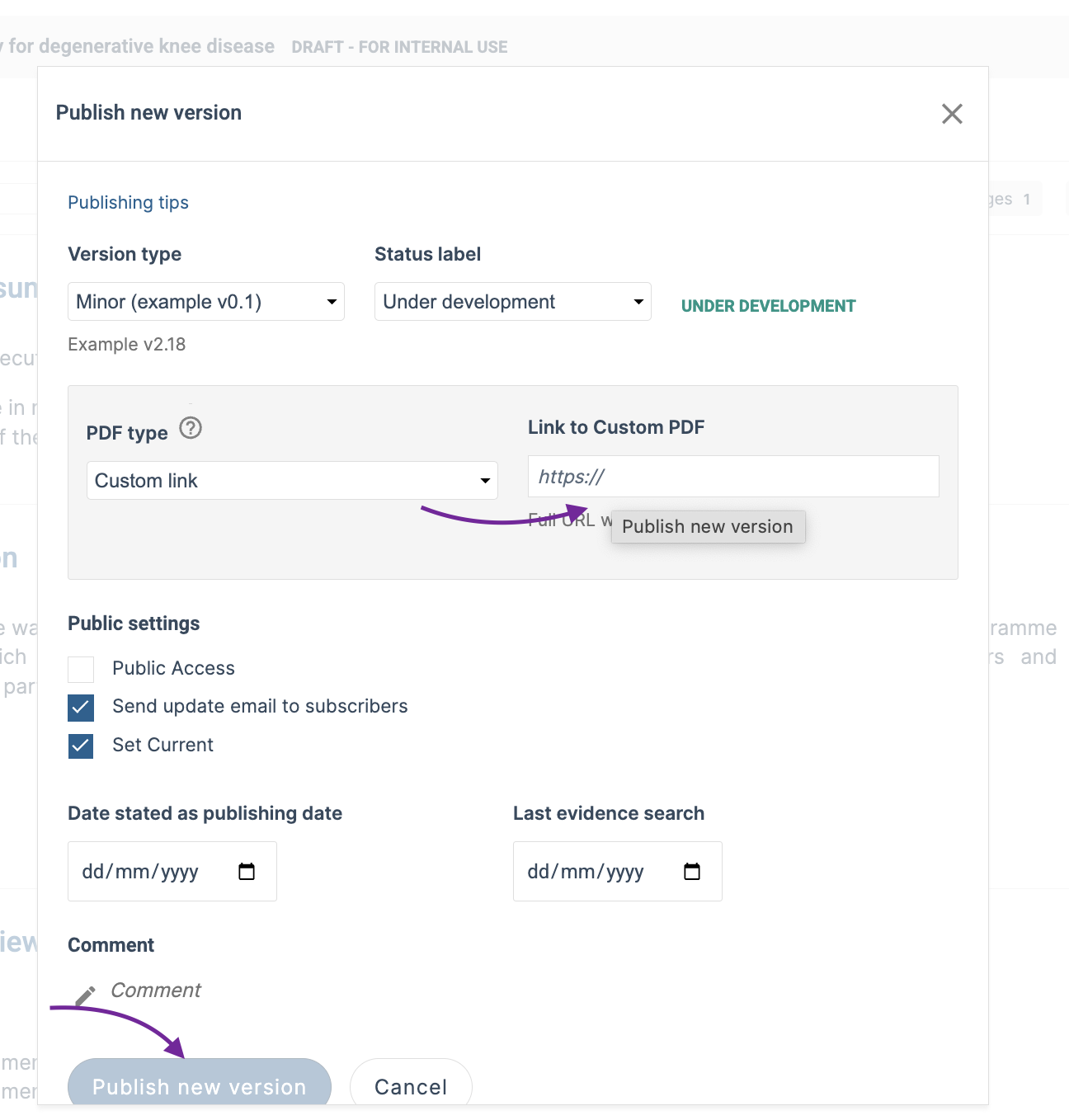Uncheck the Set Current checkbox
This screenshot has width=1069, height=1120.
pos(81,746)
